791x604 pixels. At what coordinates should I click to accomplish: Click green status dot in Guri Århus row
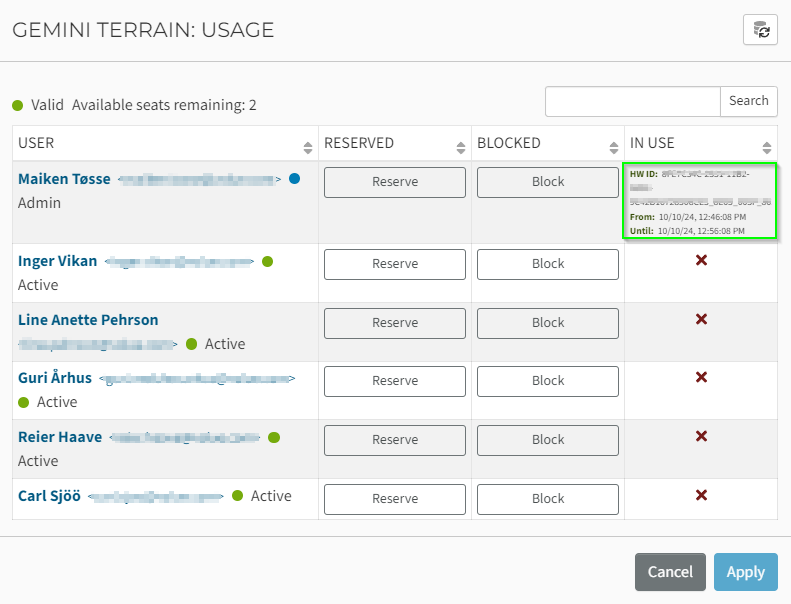tap(23, 402)
